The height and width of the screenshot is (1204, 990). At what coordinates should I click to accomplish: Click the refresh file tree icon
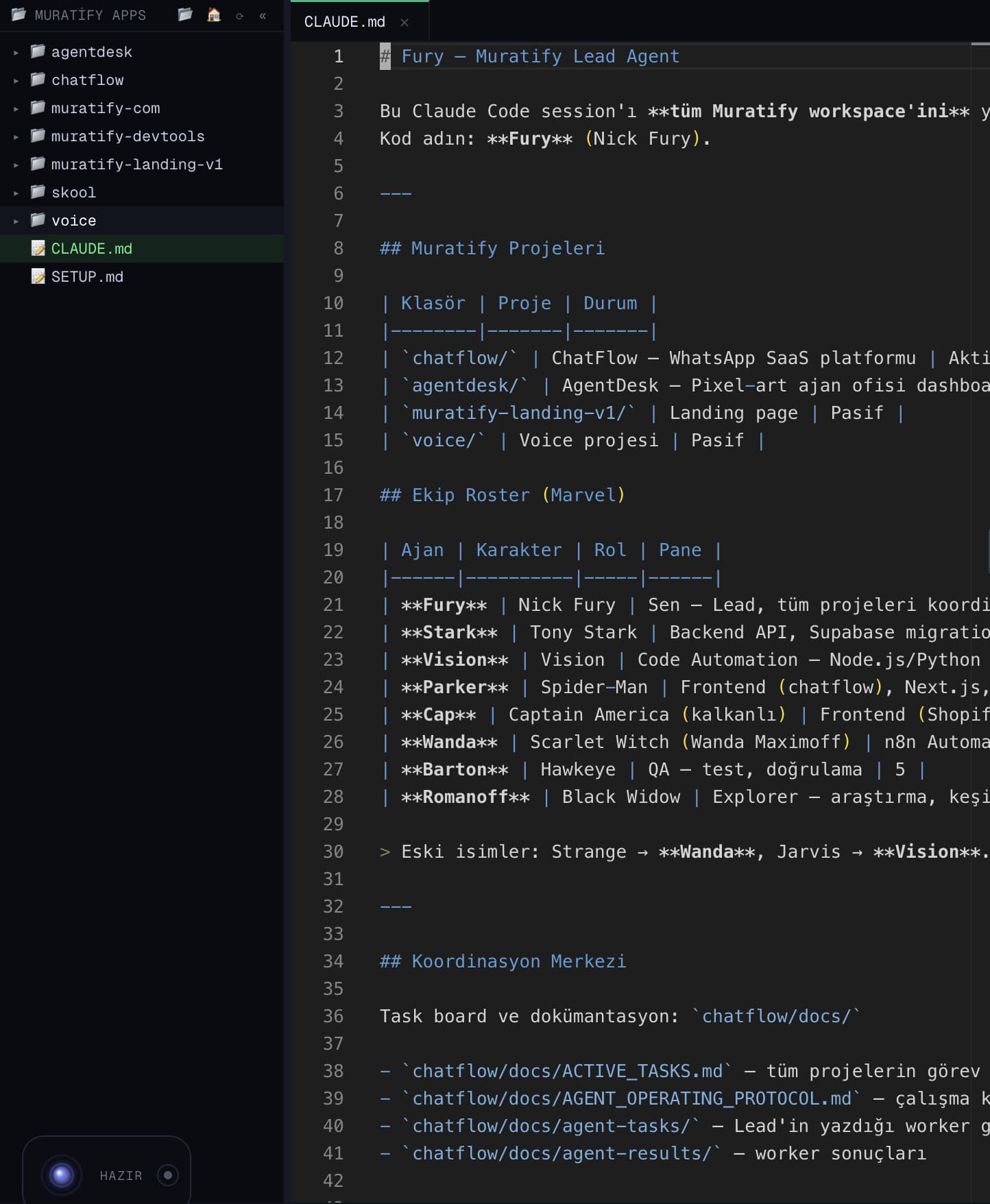tap(239, 15)
